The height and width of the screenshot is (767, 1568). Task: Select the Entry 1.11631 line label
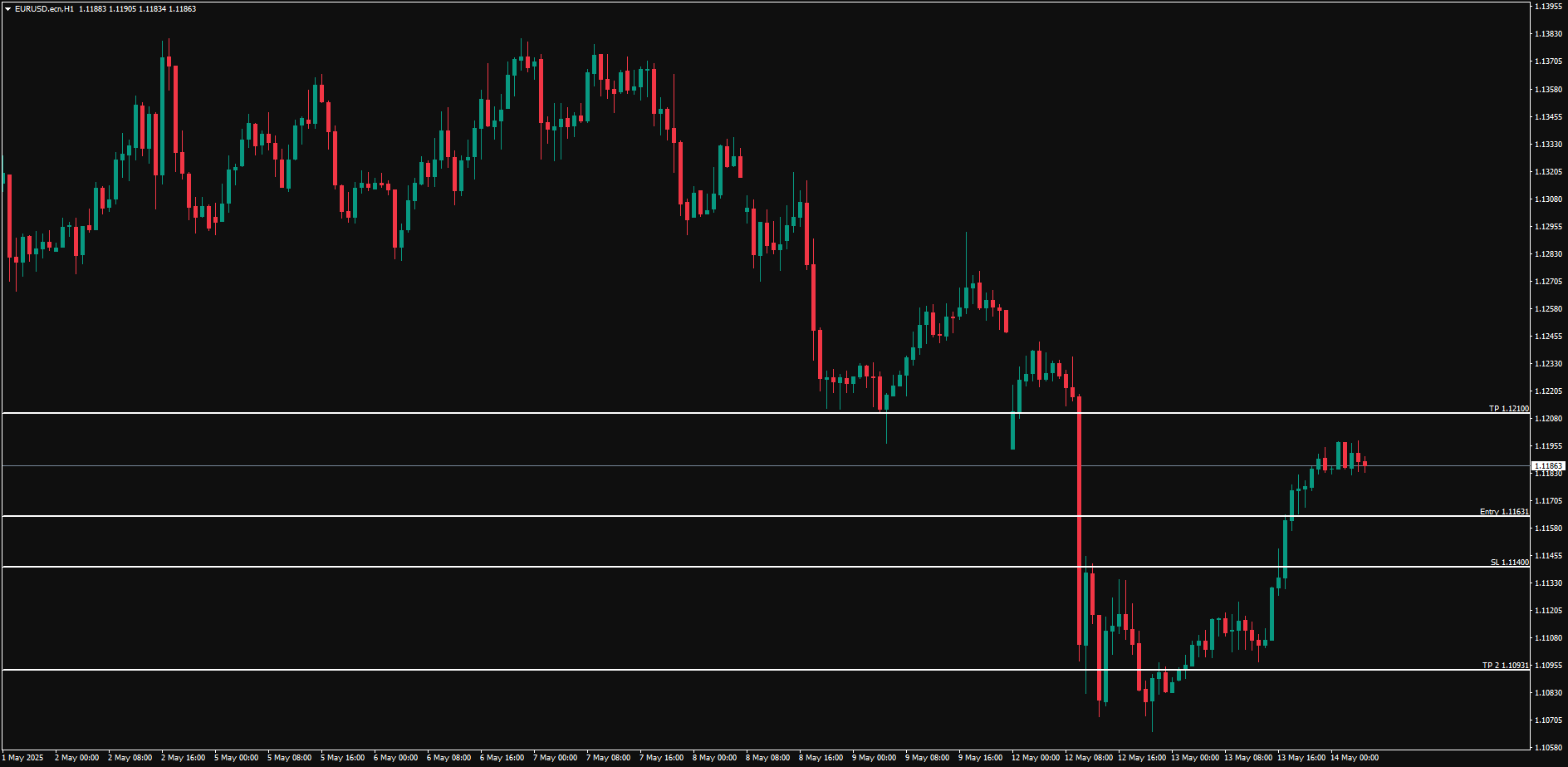point(1503,512)
